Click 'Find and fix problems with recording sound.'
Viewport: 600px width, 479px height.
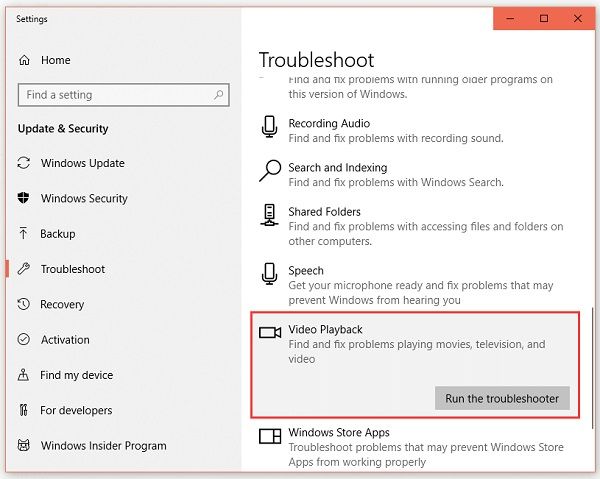(x=396, y=138)
